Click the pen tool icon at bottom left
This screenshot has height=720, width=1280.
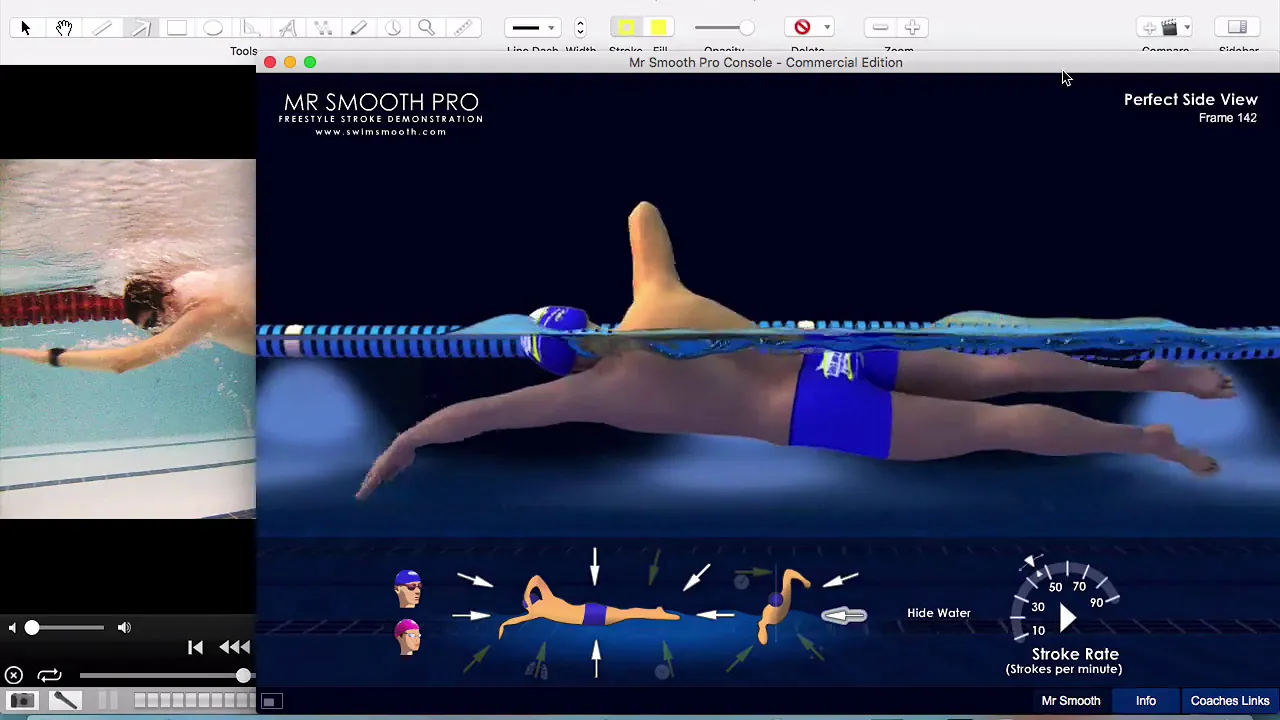pyautogui.click(x=65, y=701)
